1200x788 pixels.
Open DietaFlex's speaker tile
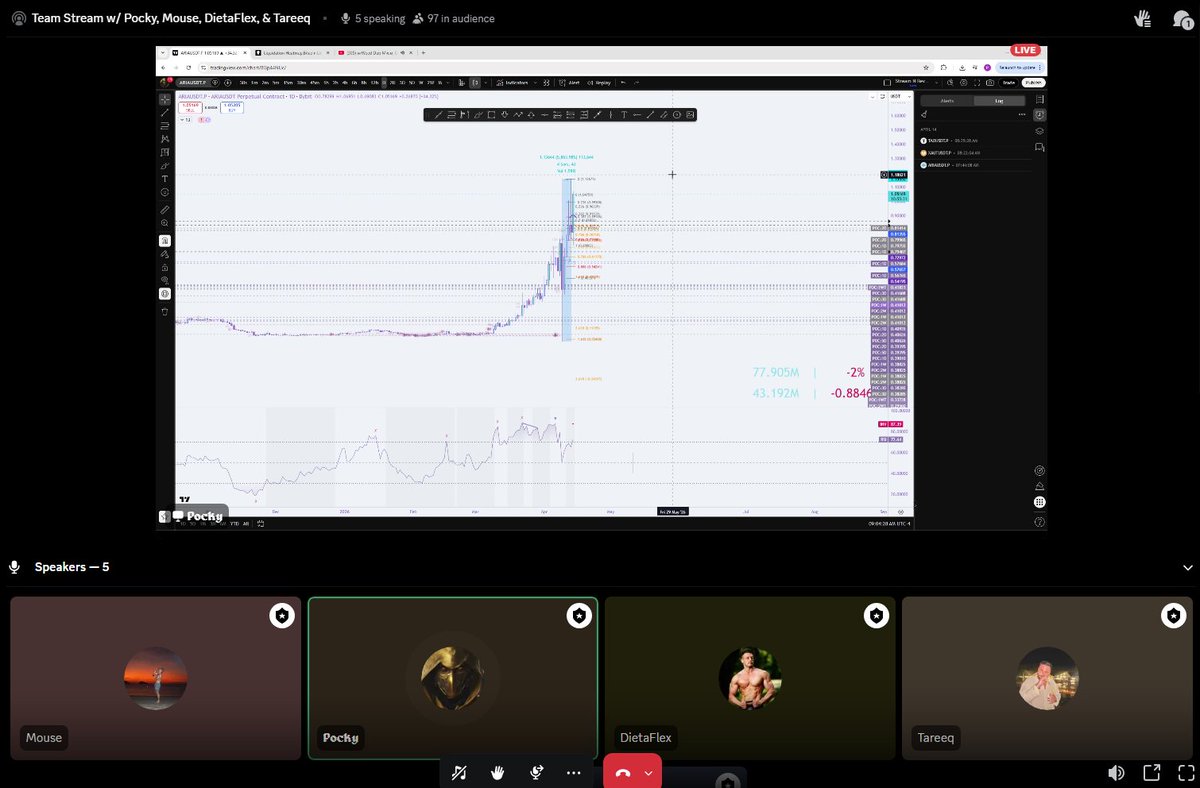[x=750, y=678]
